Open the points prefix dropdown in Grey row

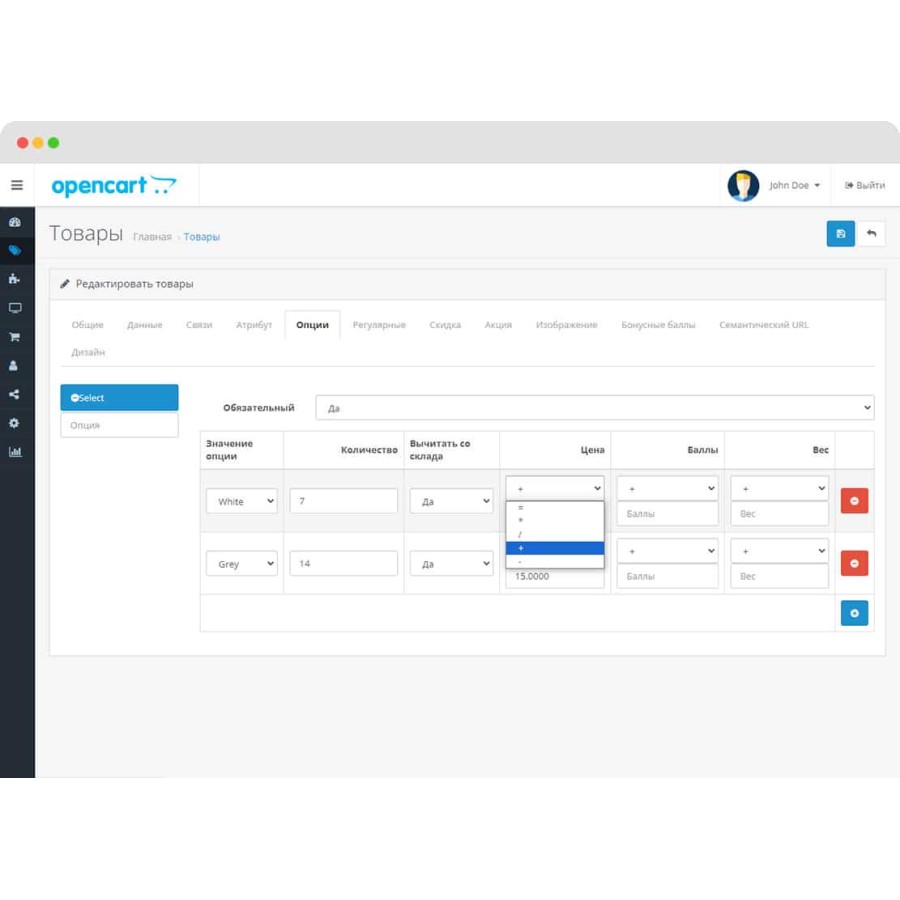click(667, 550)
